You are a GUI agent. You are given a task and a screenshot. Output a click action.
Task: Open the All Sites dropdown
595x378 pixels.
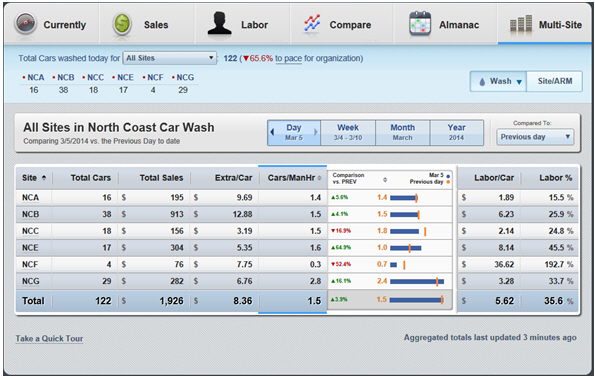(169, 58)
